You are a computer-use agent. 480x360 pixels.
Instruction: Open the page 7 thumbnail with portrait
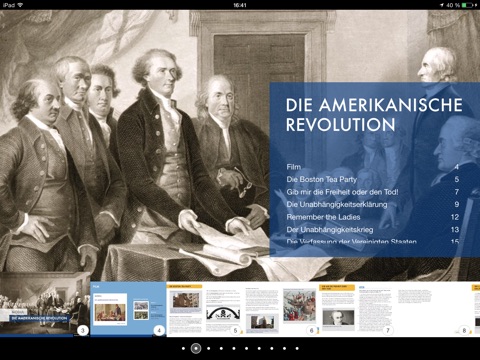coord(356,309)
